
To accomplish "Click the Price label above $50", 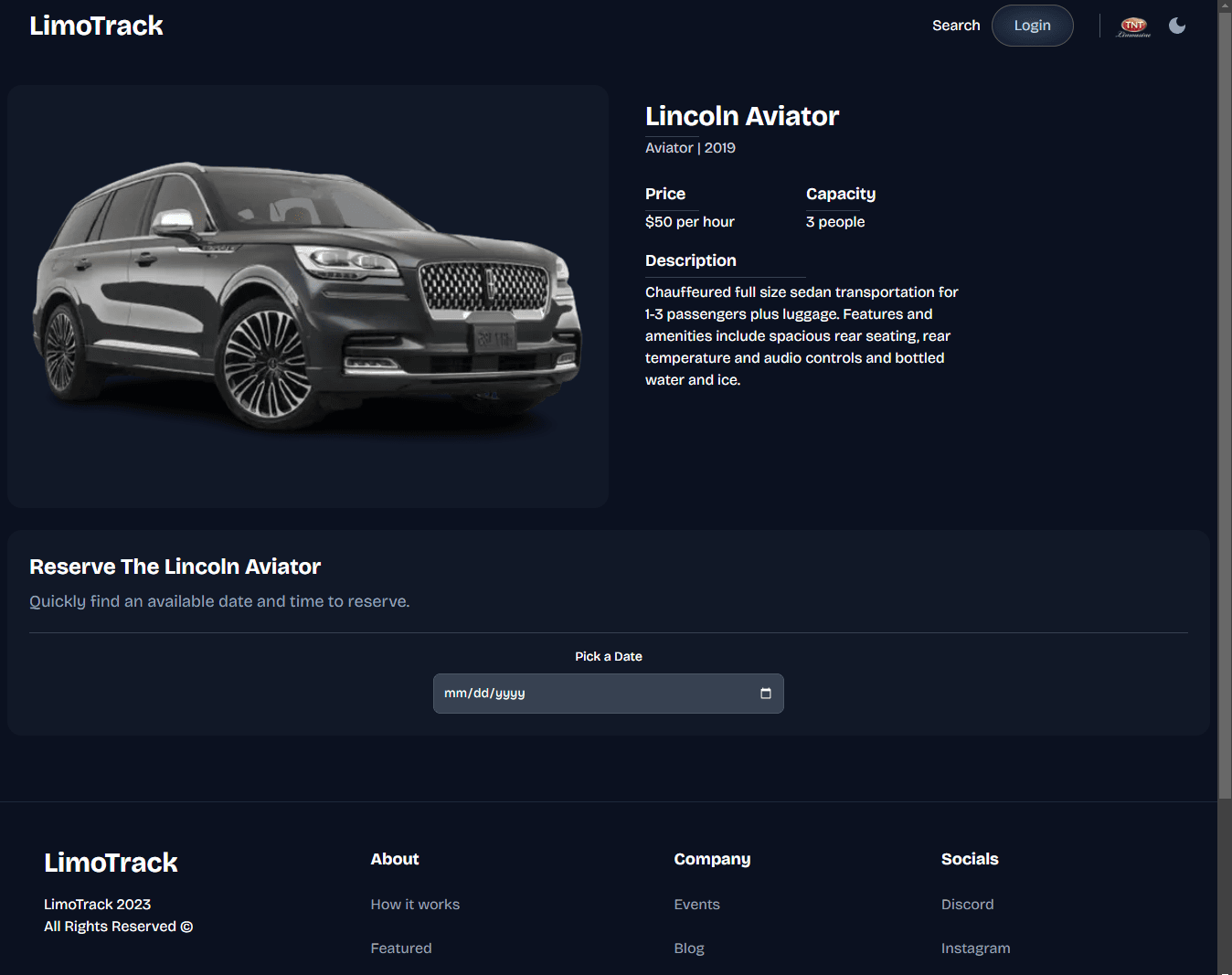I will [x=665, y=194].
